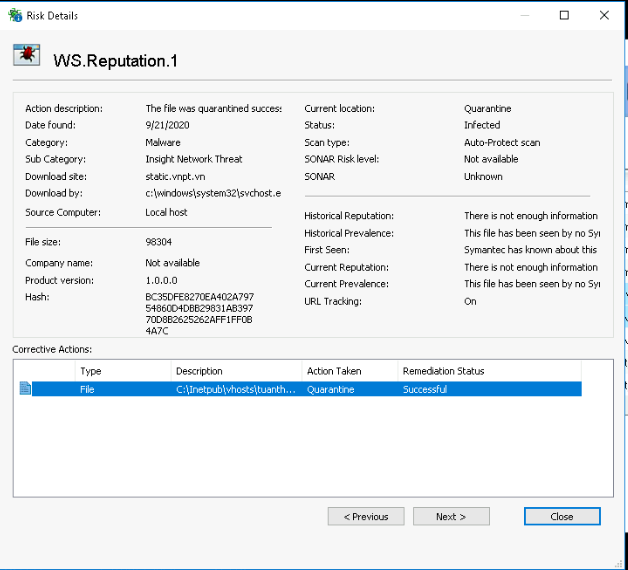Close the Risk Details window
Screen dimensions: 628x570
point(604,15)
